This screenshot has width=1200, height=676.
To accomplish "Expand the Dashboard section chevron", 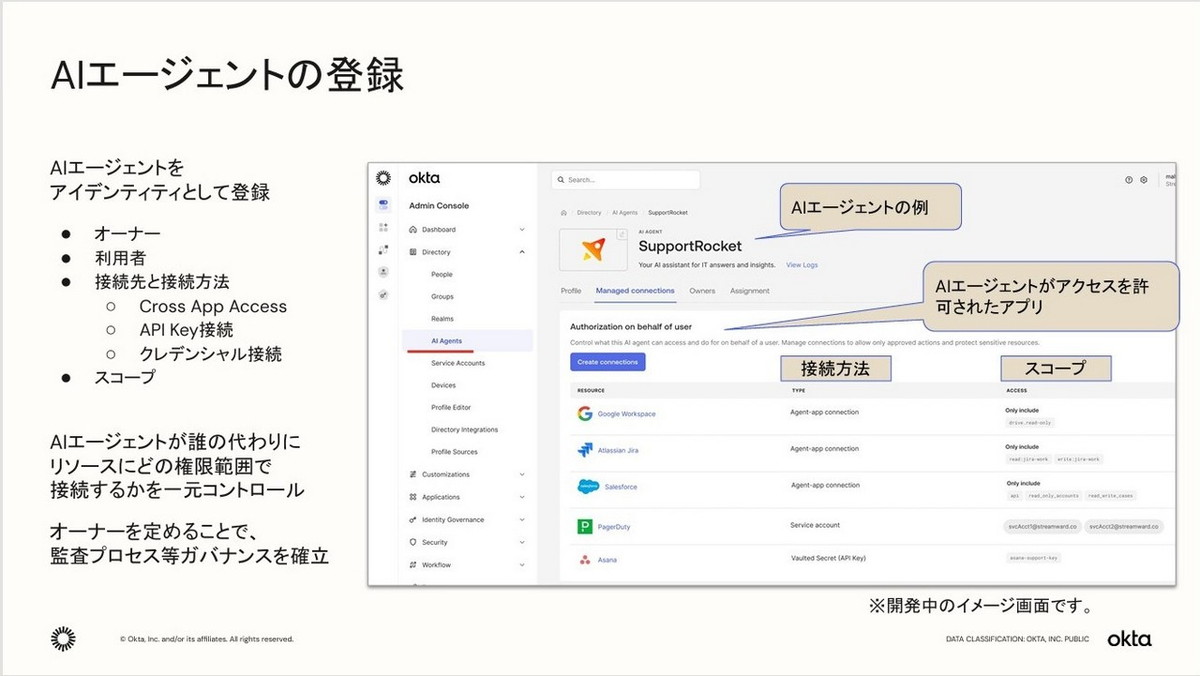I will [522, 229].
